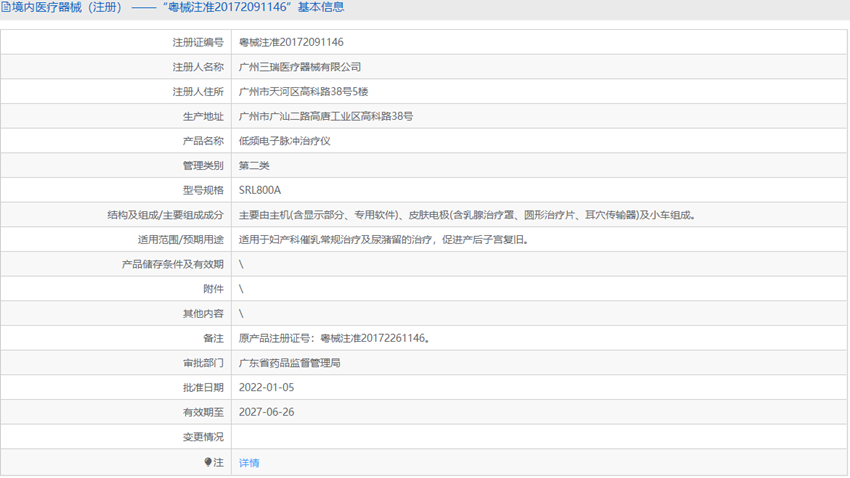Click the structure composition description text
The width and height of the screenshot is (850, 478).
[x=468, y=215]
